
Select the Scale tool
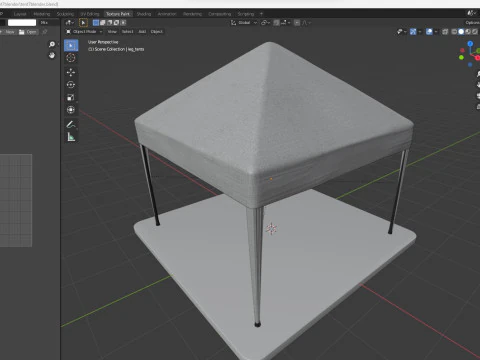tap(71, 97)
